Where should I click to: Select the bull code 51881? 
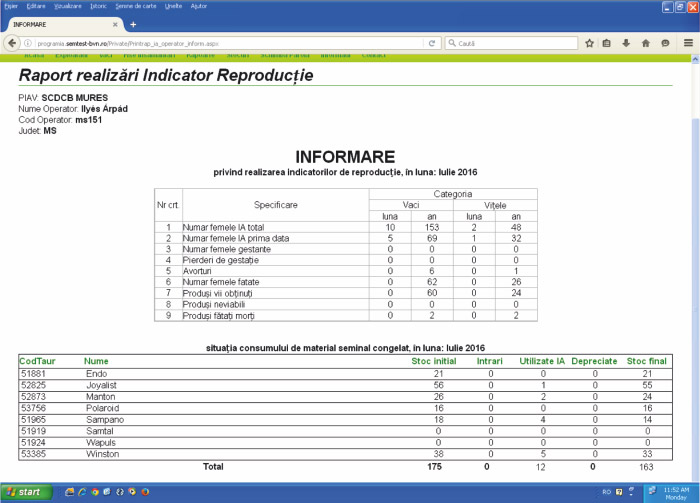(33, 374)
